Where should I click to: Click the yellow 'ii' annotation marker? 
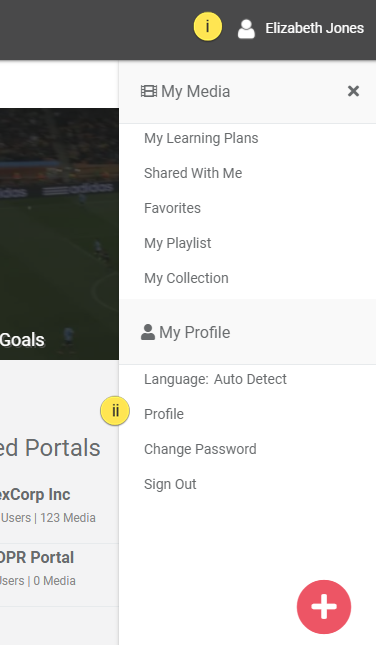pyautogui.click(x=115, y=411)
